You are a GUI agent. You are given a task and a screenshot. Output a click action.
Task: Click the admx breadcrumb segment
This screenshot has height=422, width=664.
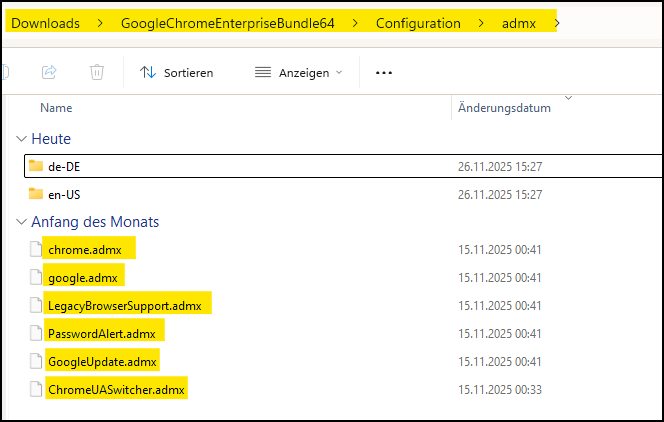(x=519, y=23)
